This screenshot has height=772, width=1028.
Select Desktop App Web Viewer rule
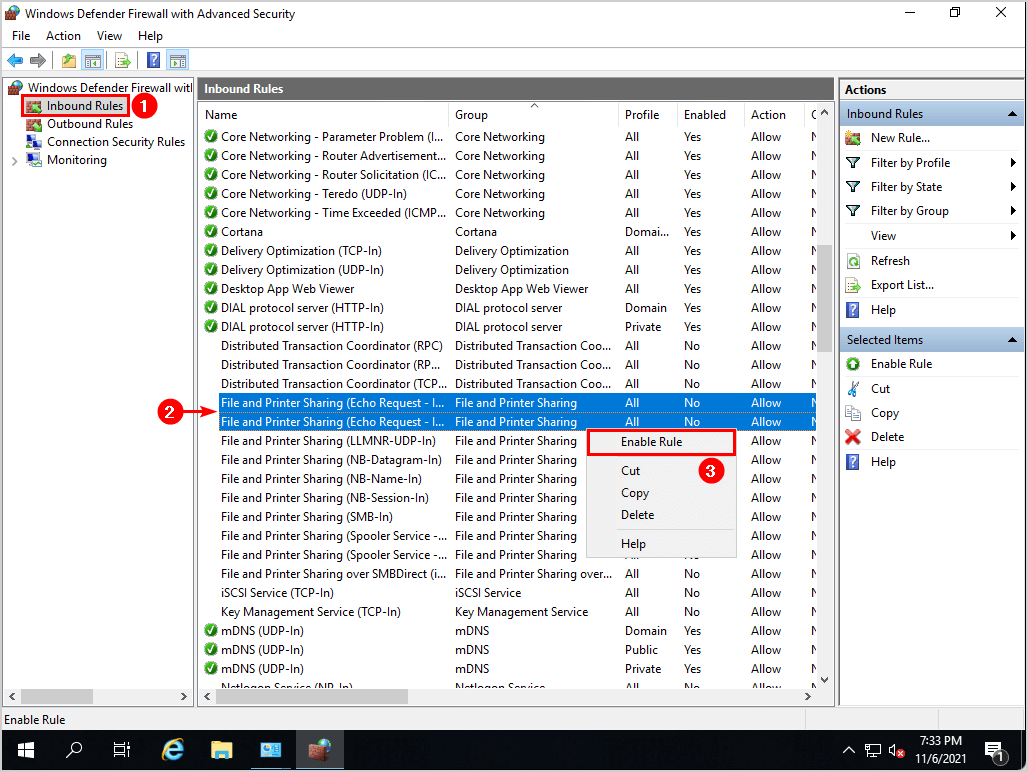click(287, 289)
